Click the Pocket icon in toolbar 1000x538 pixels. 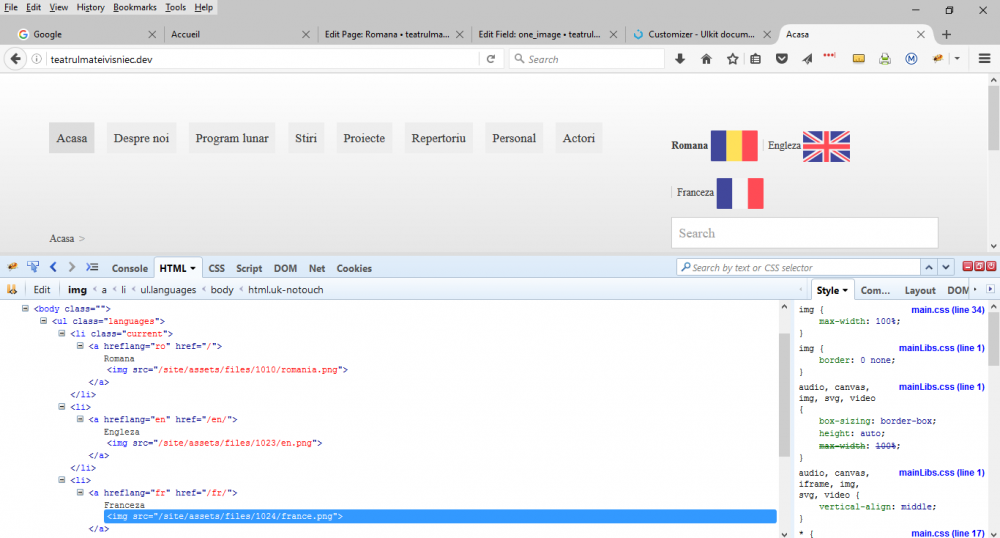[781, 59]
